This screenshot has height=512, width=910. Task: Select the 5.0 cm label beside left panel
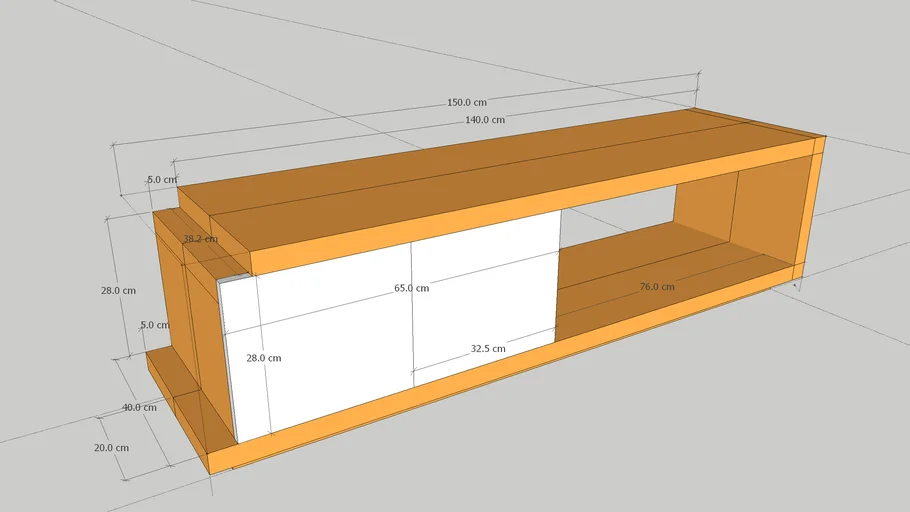[x=154, y=325]
